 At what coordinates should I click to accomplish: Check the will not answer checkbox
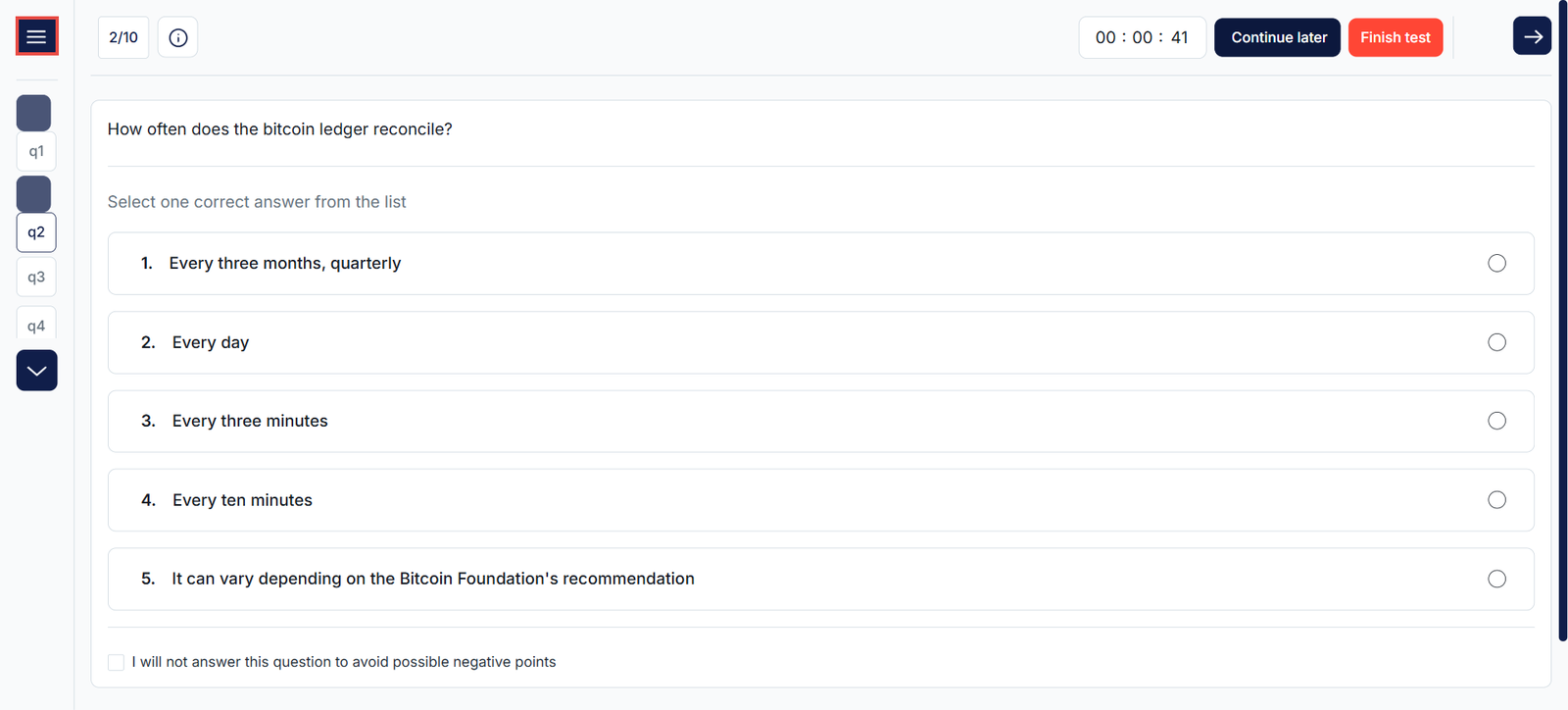(117, 662)
